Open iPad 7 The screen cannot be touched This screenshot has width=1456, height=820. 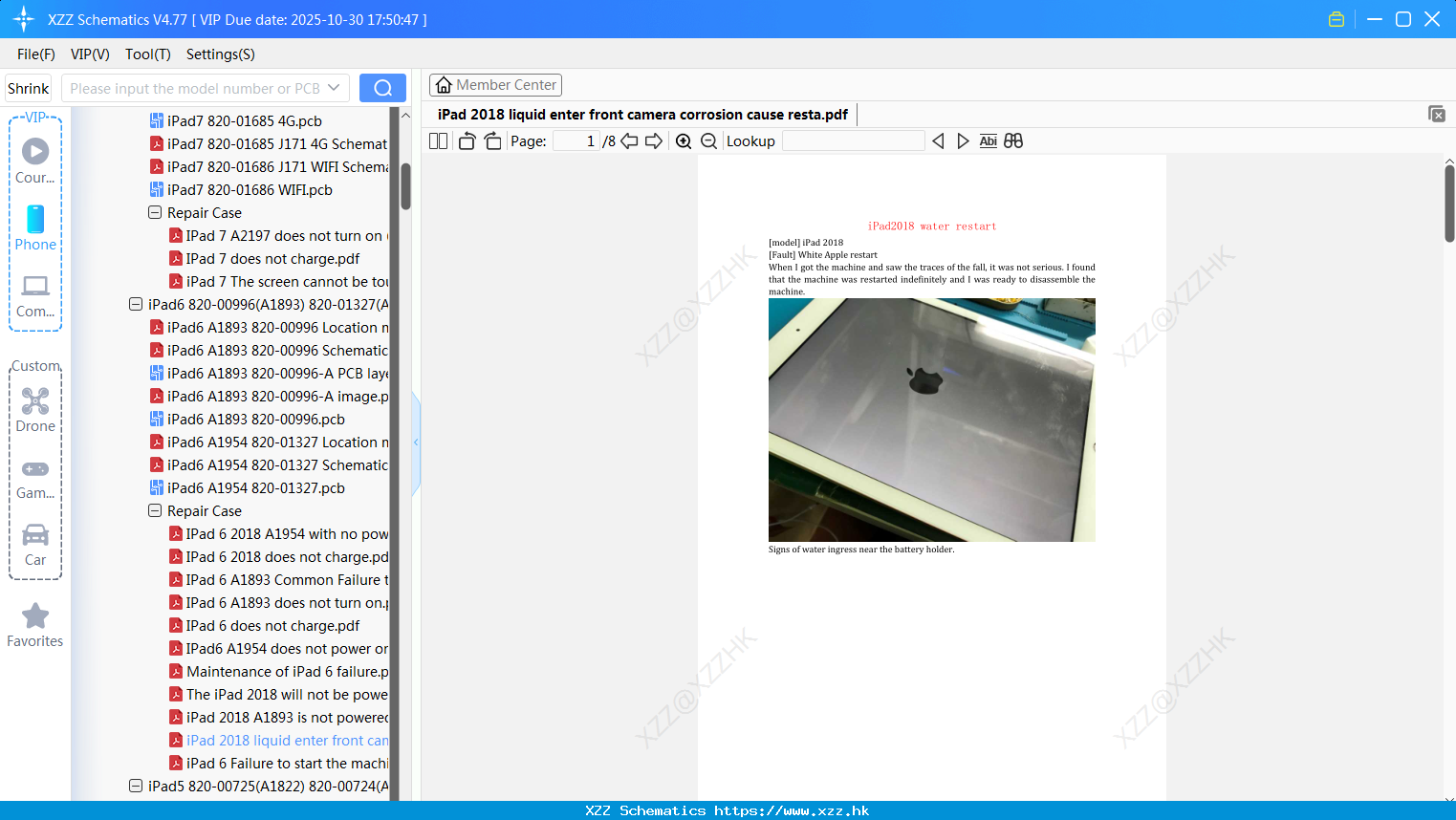[278, 282]
